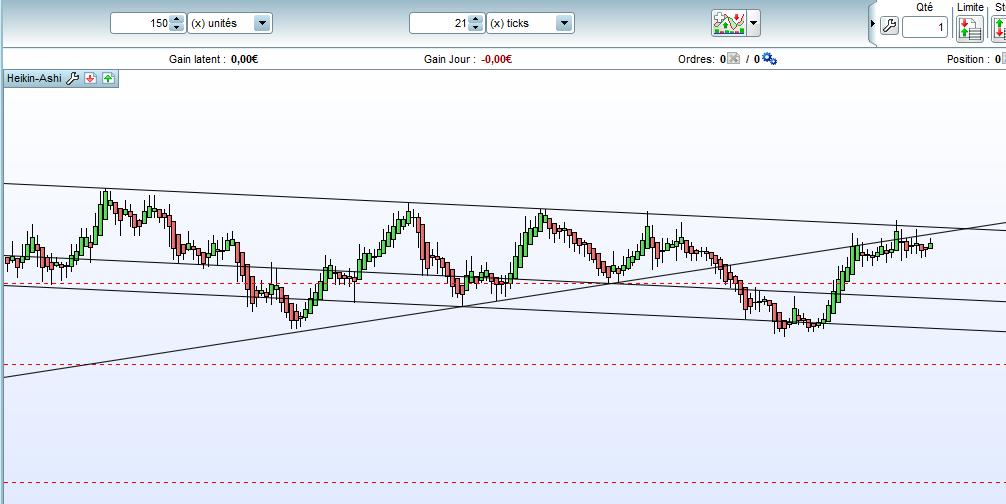The image size is (1006, 504).
Task: Click the Gain Jour -0,00€ value
Action: 497,59
